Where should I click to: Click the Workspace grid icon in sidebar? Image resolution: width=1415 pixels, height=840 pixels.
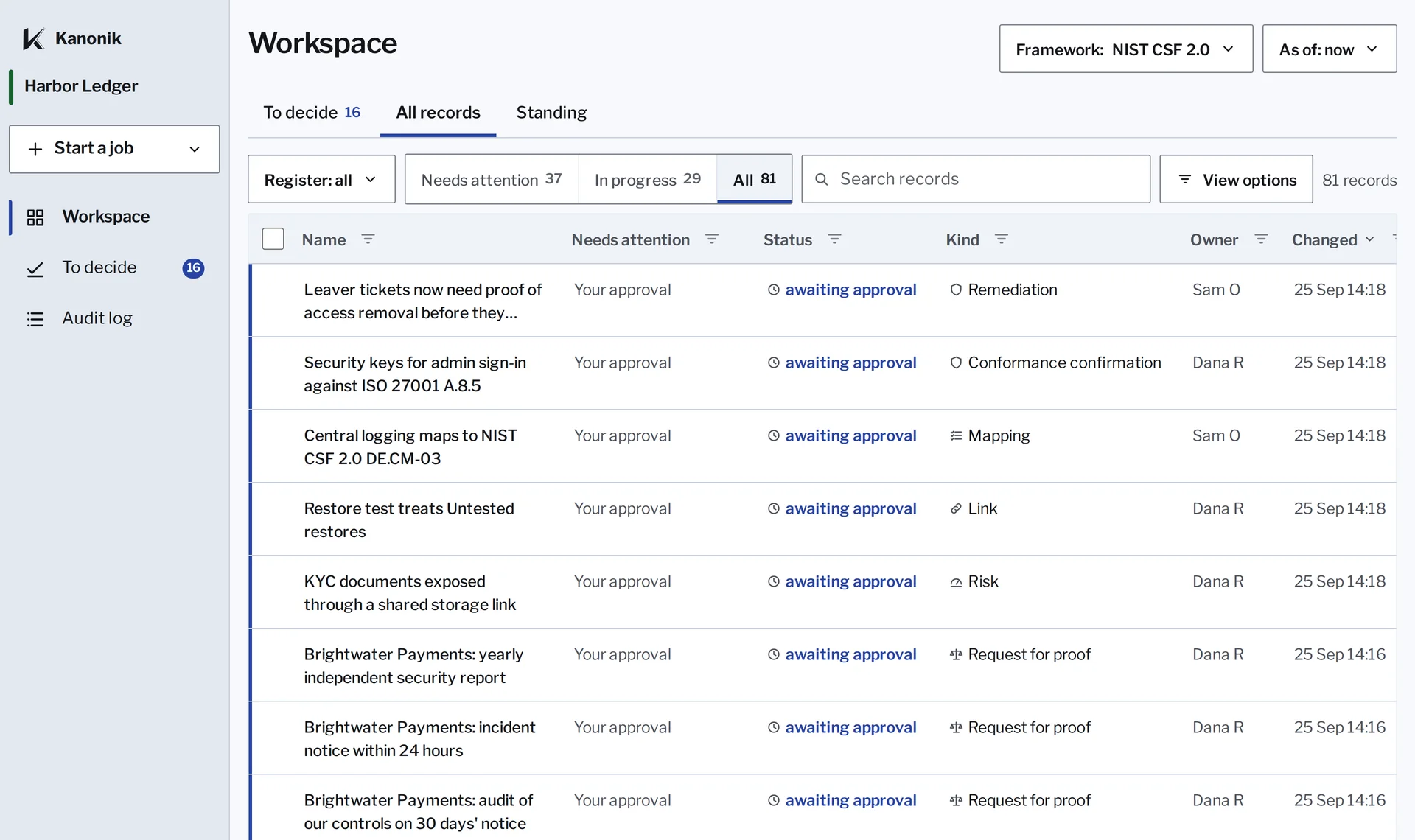[35, 217]
